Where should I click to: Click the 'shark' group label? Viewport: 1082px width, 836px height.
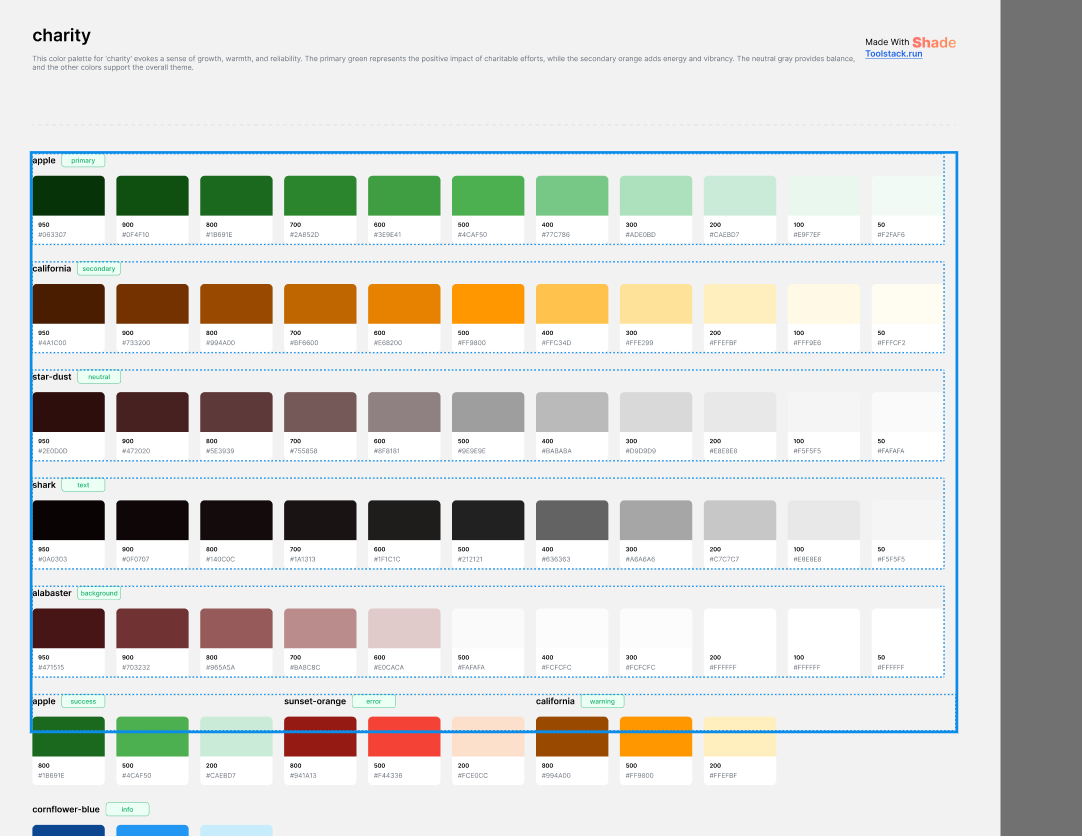(x=44, y=486)
